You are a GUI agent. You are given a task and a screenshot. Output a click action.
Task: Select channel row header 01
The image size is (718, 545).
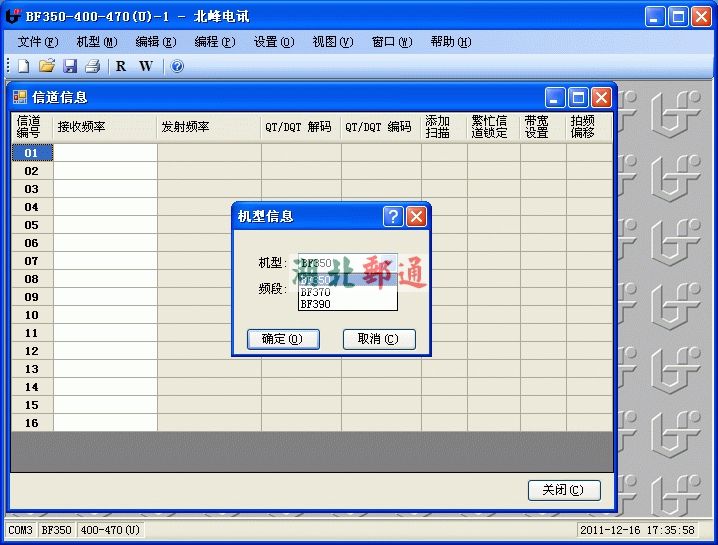click(x=32, y=153)
